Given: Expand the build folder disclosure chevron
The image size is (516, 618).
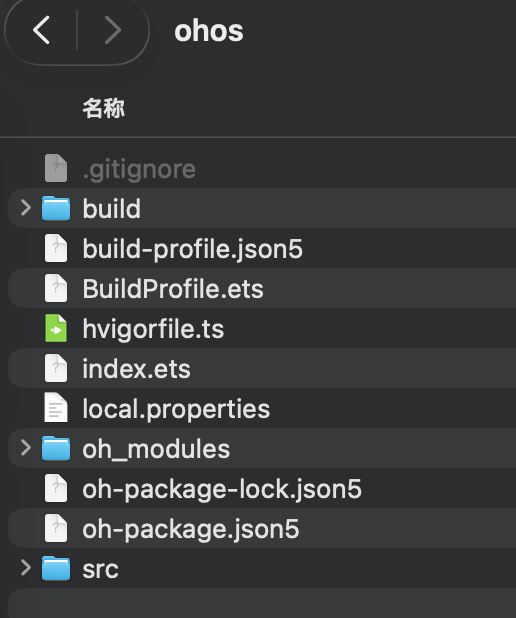Looking at the screenshot, I should pyautogui.click(x=26, y=208).
